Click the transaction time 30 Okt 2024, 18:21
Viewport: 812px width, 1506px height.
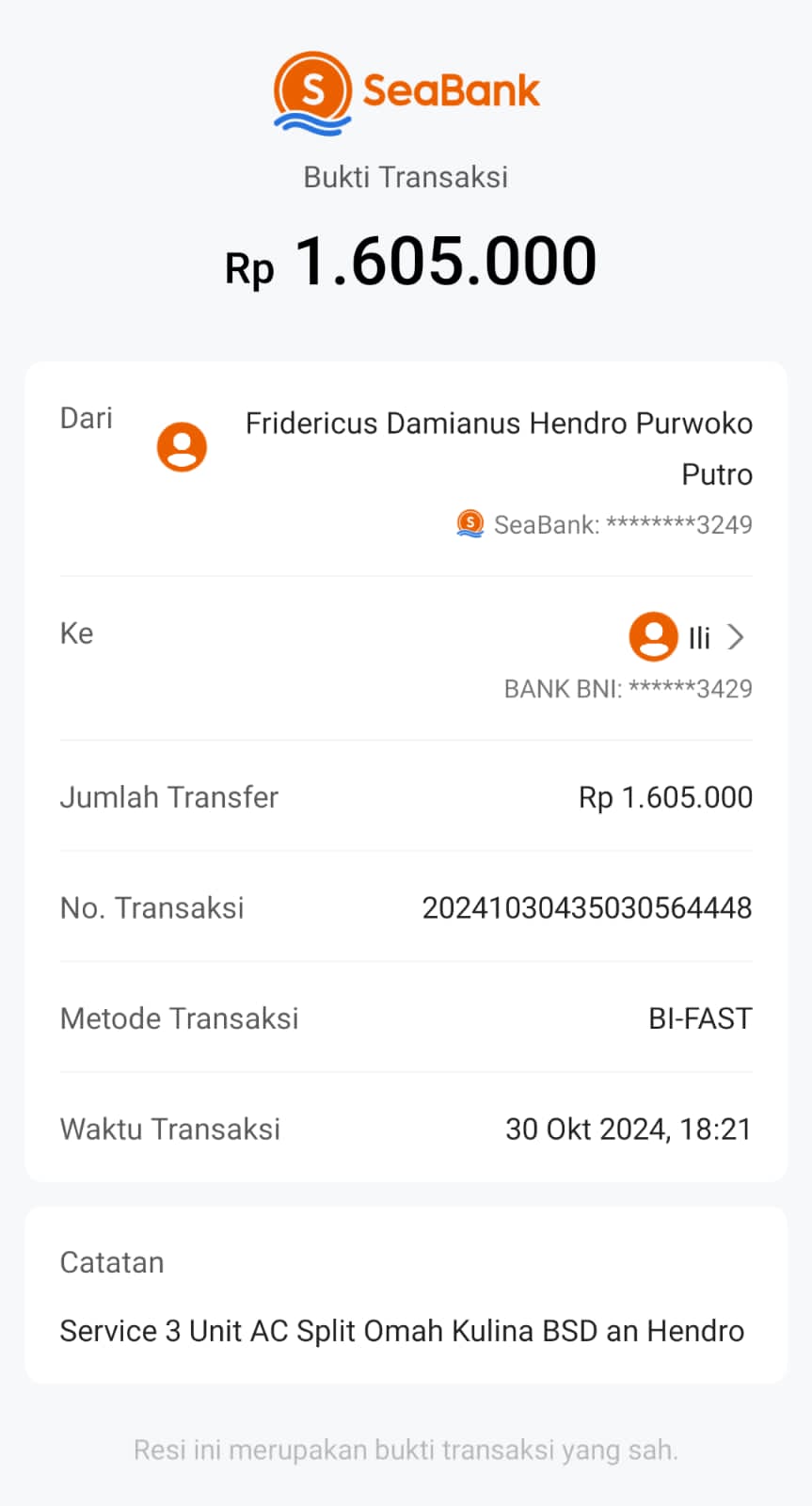[629, 1129]
